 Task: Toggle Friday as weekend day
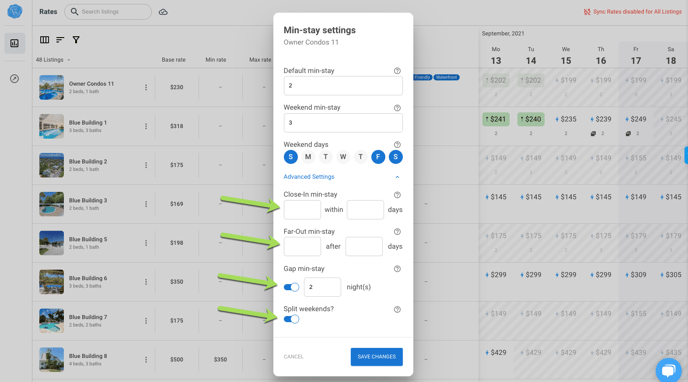(378, 157)
